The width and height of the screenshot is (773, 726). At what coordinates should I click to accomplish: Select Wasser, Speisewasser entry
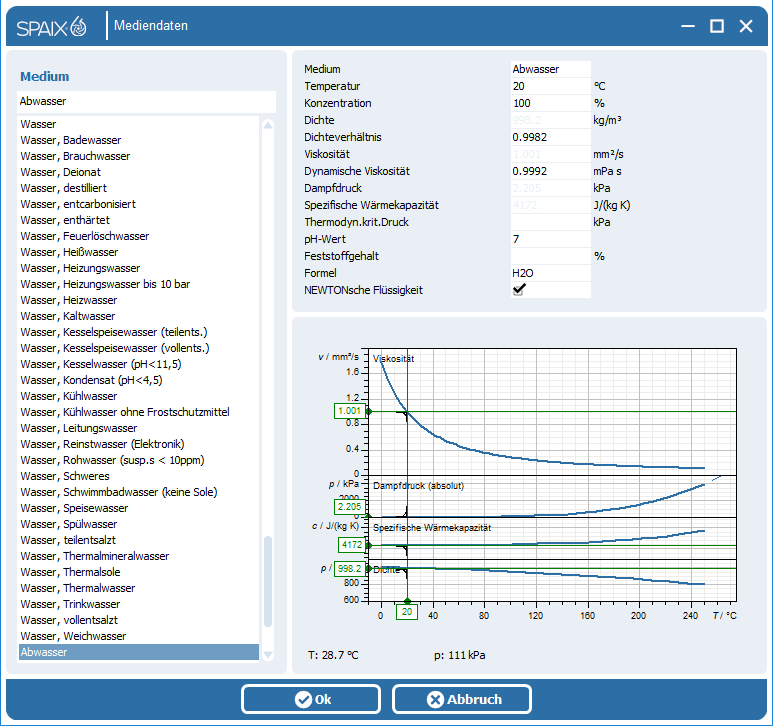[x=139, y=508]
